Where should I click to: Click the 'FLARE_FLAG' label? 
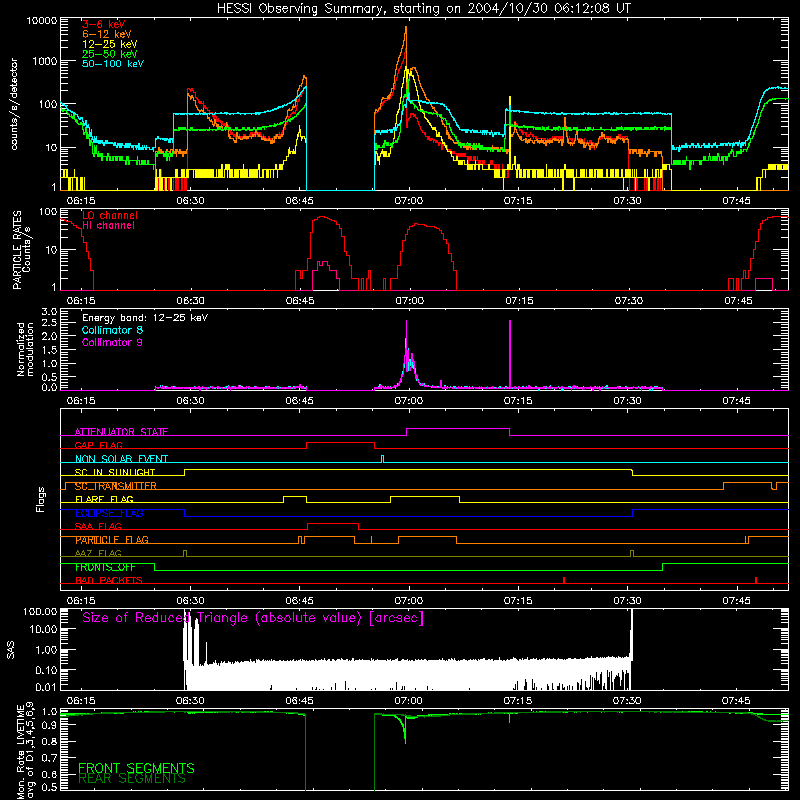(x=104, y=499)
